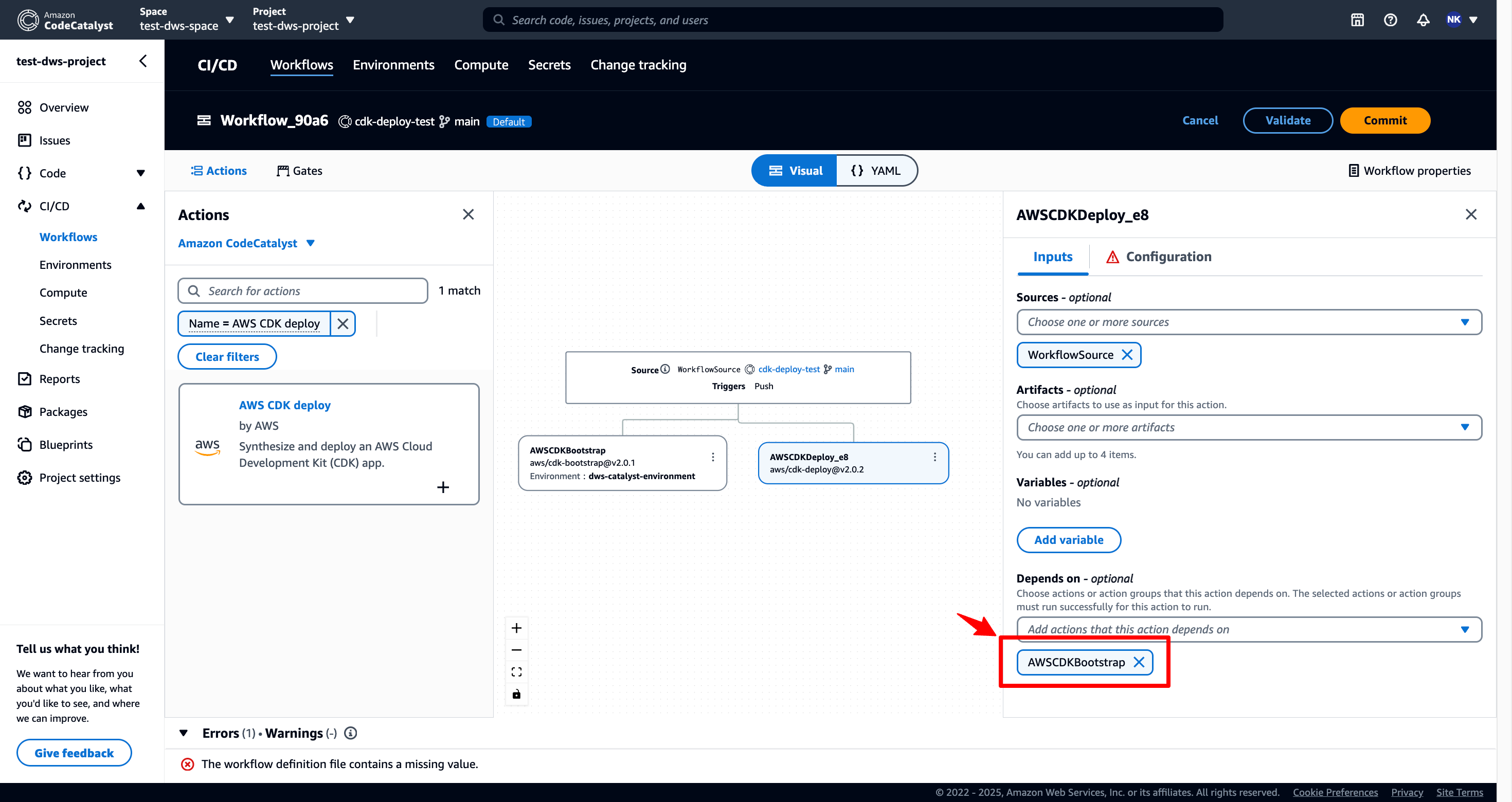This screenshot has width=1512, height=802.
Task: Remove the Name = AWS CDK deploy filter
Action: click(343, 323)
